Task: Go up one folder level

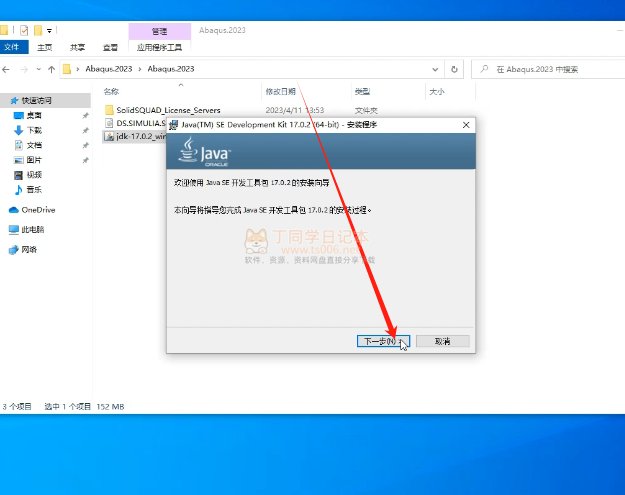Action: pos(51,69)
